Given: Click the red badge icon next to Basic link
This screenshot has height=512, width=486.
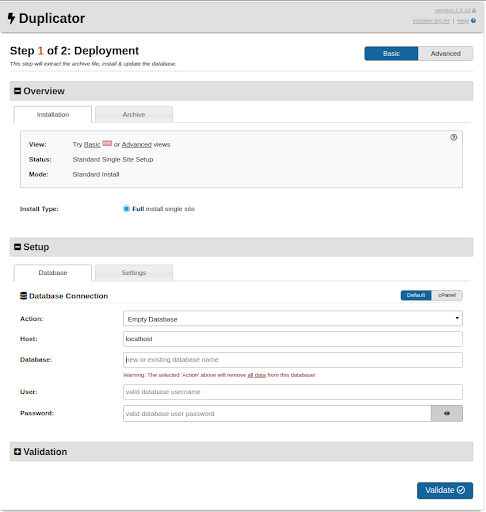Looking at the screenshot, I should coord(107,143).
